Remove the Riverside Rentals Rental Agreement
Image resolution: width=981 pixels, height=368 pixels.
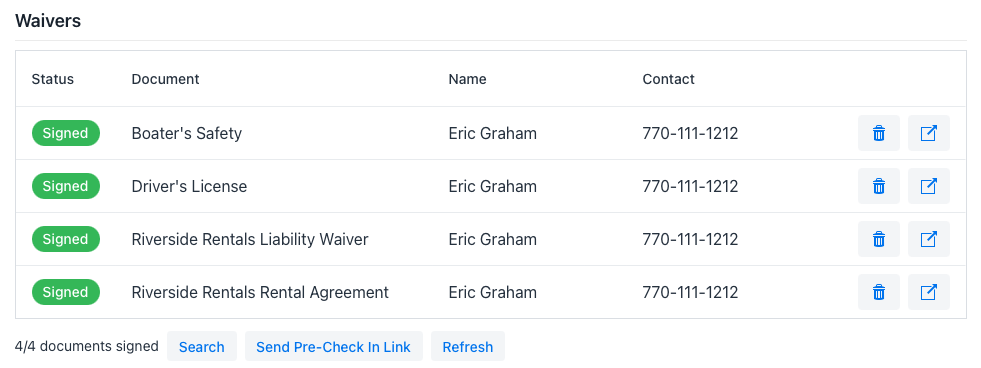pyautogui.click(x=878, y=292)
